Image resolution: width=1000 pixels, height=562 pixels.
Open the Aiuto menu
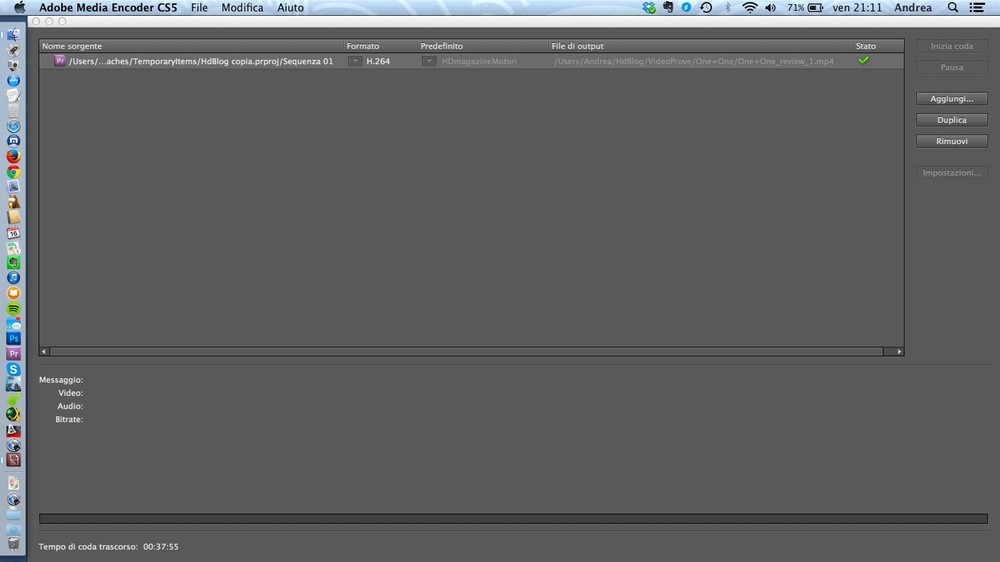290,8
